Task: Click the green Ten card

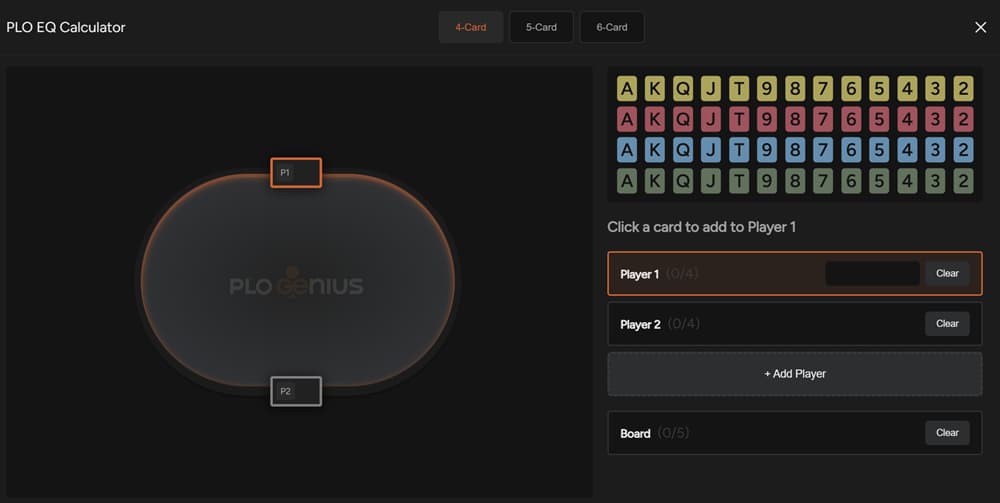Action: (x=739, y=181)
